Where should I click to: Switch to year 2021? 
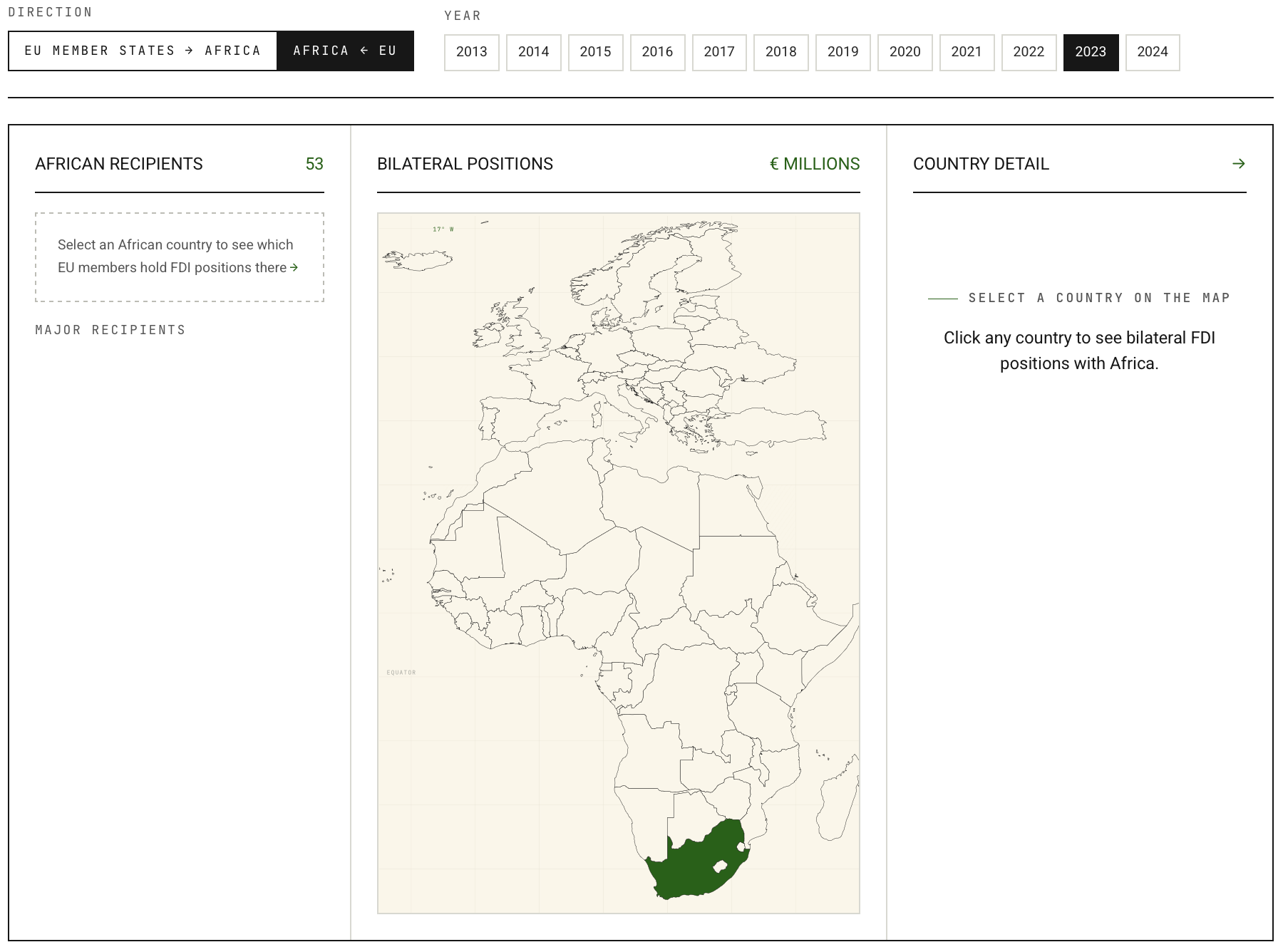(x=967, y=52)
